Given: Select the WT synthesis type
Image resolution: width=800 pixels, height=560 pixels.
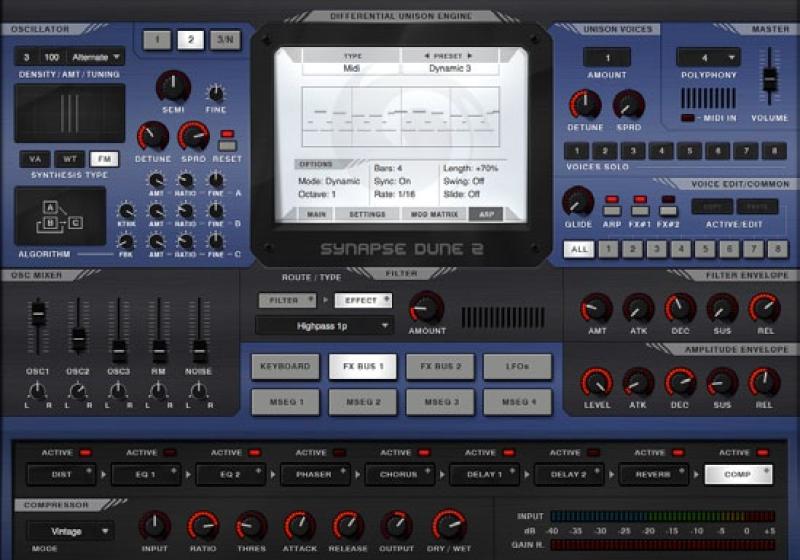Looking at the screenshot, I should [x=69, y=159].
